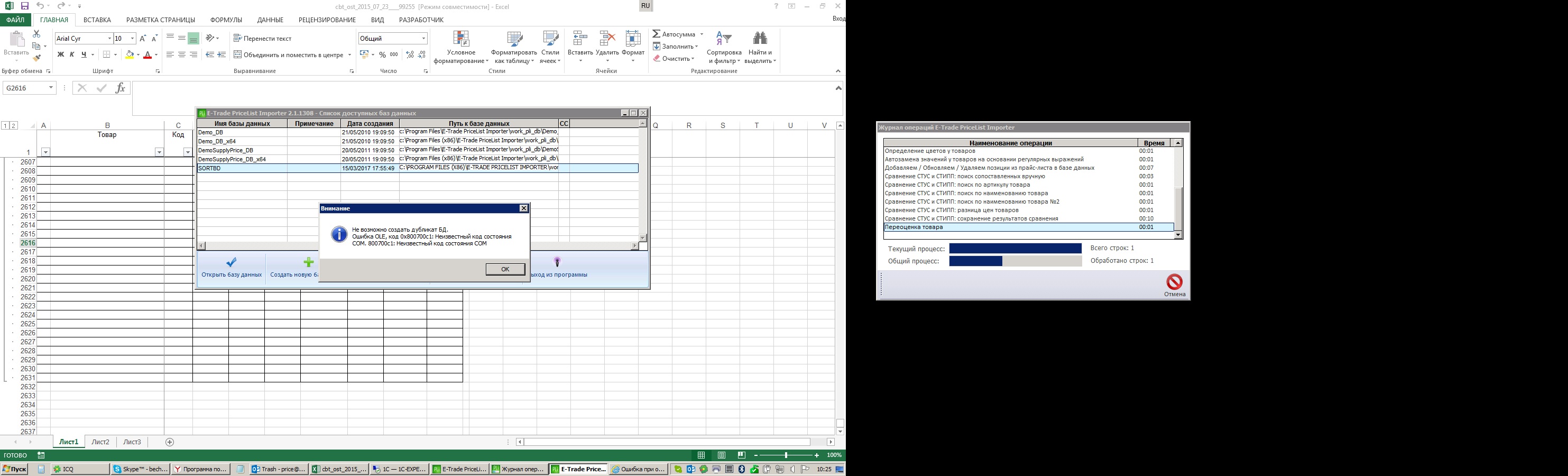Image resolution: width=1568 pixels, height=476 pixels.
Task: Click the Save icon in the quick access toolbar
Action: click(x=24, y=6)
